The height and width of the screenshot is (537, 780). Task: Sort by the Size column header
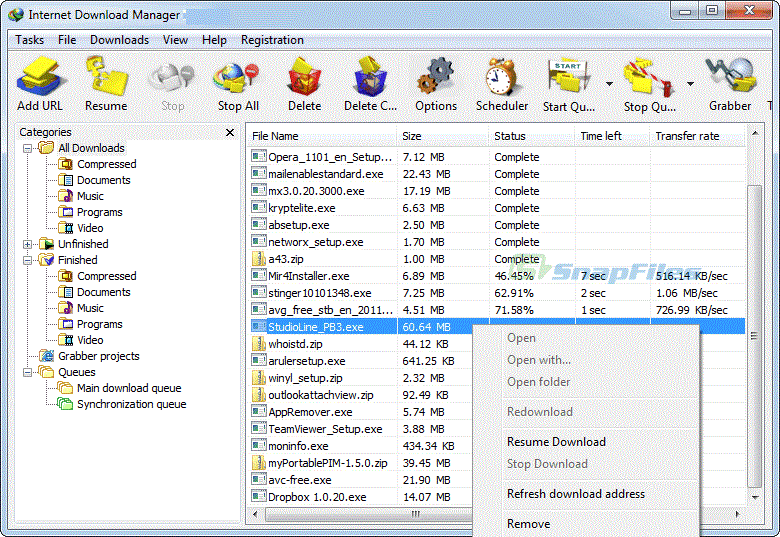click(442, 136)
